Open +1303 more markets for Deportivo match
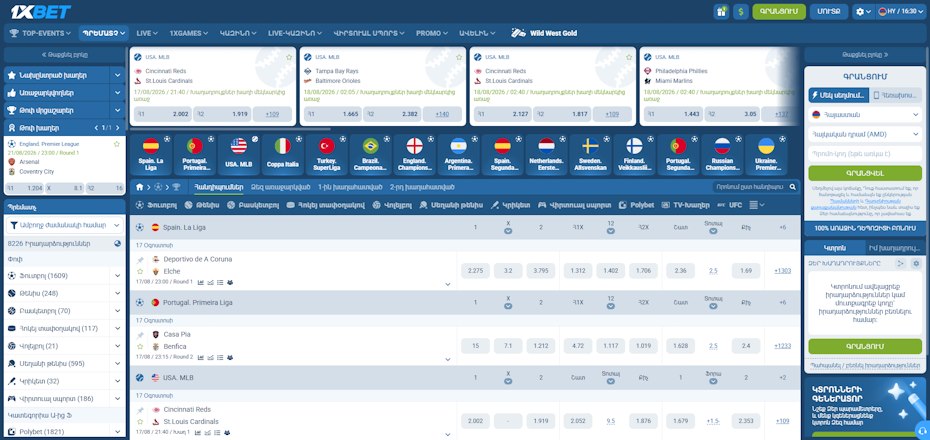The width and height of the screenshot is (930, 440). point(782,271)
